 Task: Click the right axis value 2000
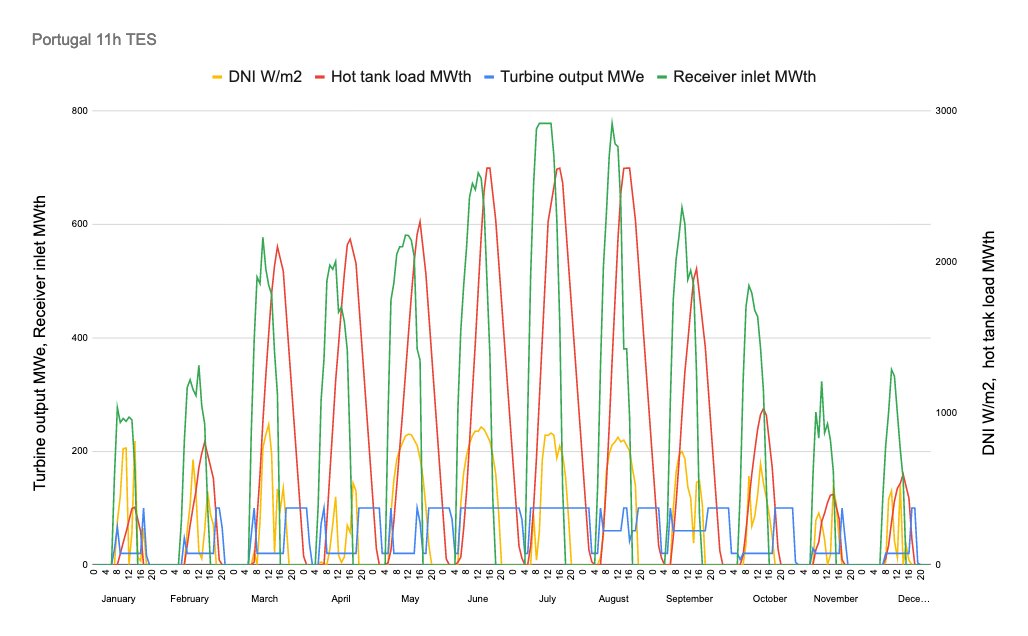pyautogui.click(x=945, y=262)
